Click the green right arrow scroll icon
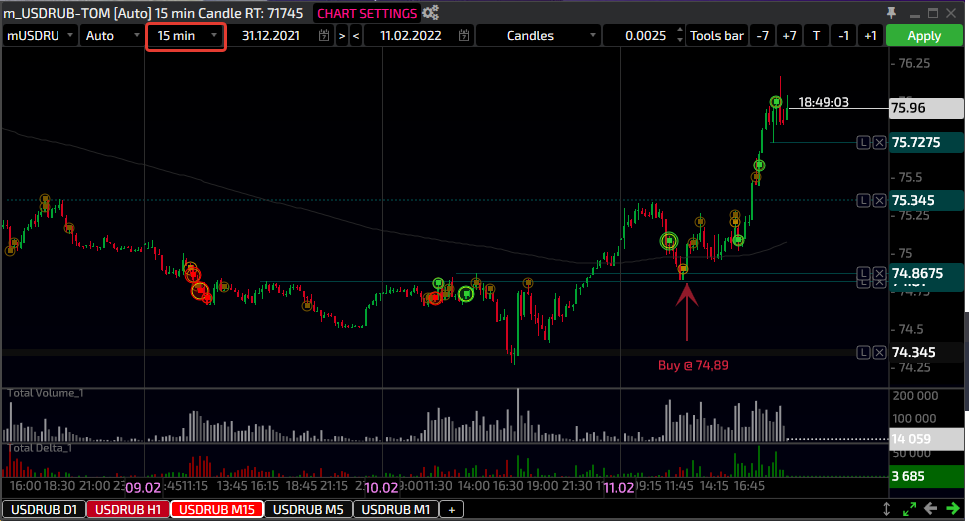The width and height of the screenshot is (969, 521). coord(953,509)
